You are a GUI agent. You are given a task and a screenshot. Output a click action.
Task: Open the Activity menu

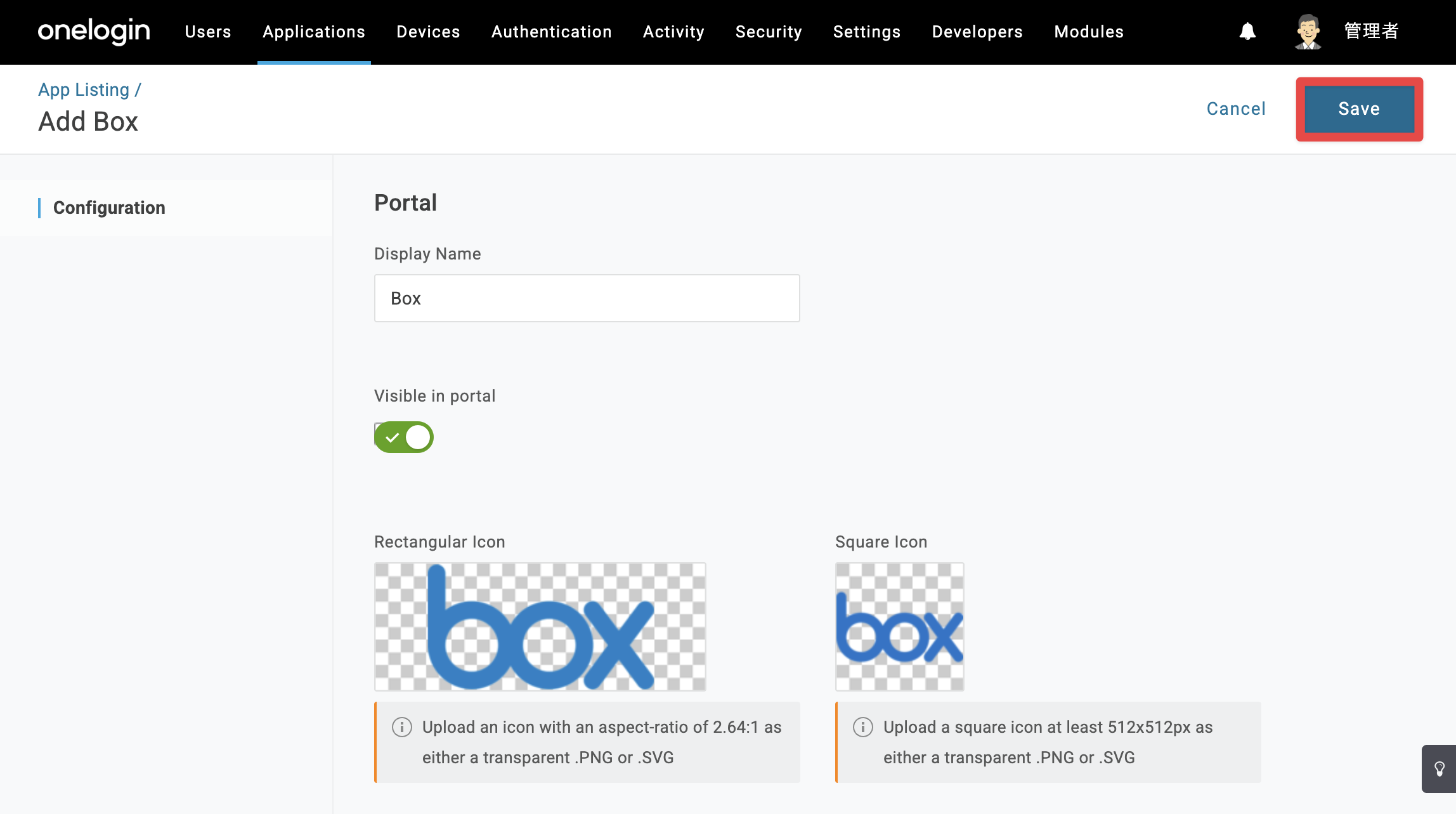pos(673,32)
